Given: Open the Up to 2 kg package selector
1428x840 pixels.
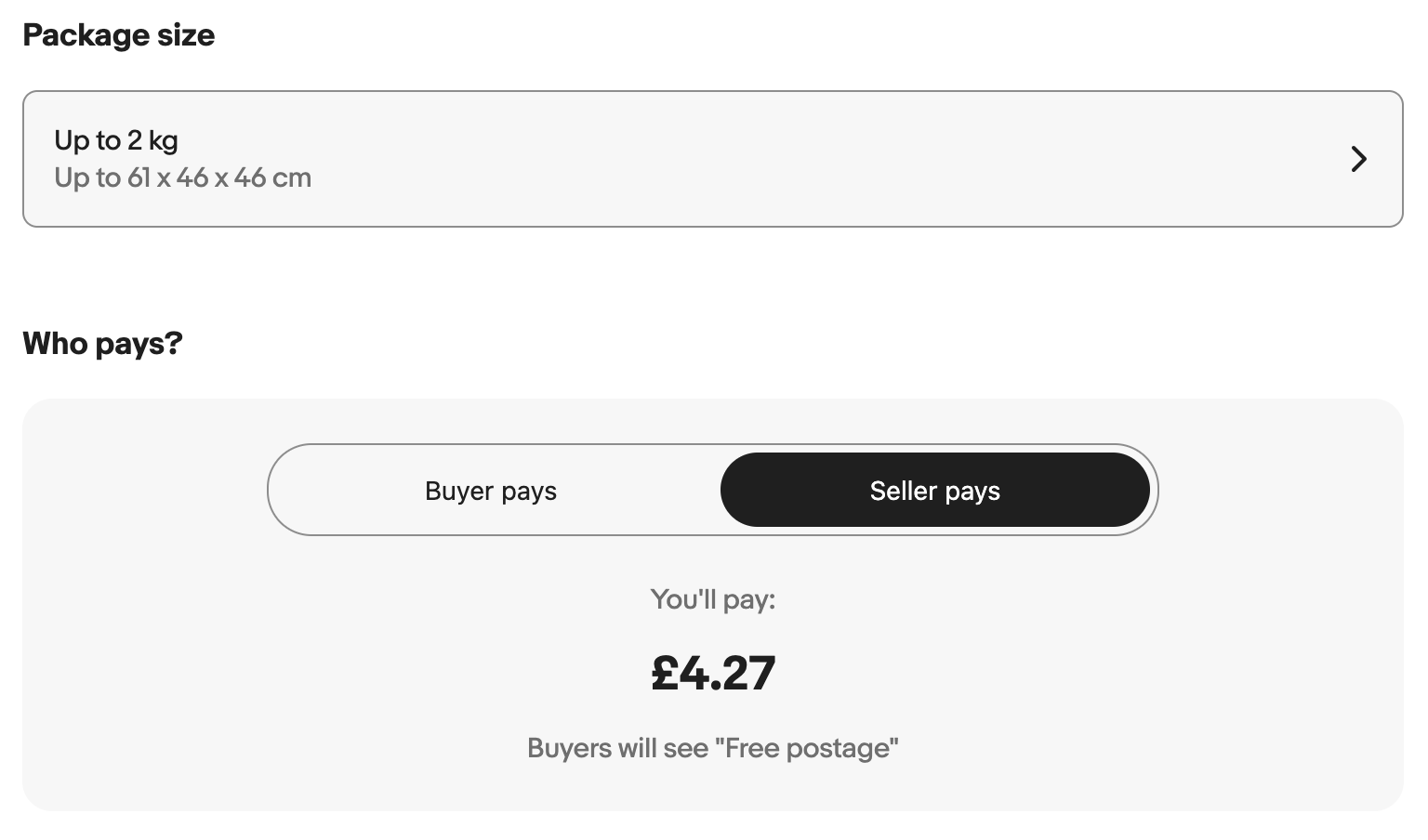Looking at the screenshot, I should [713, 159].
